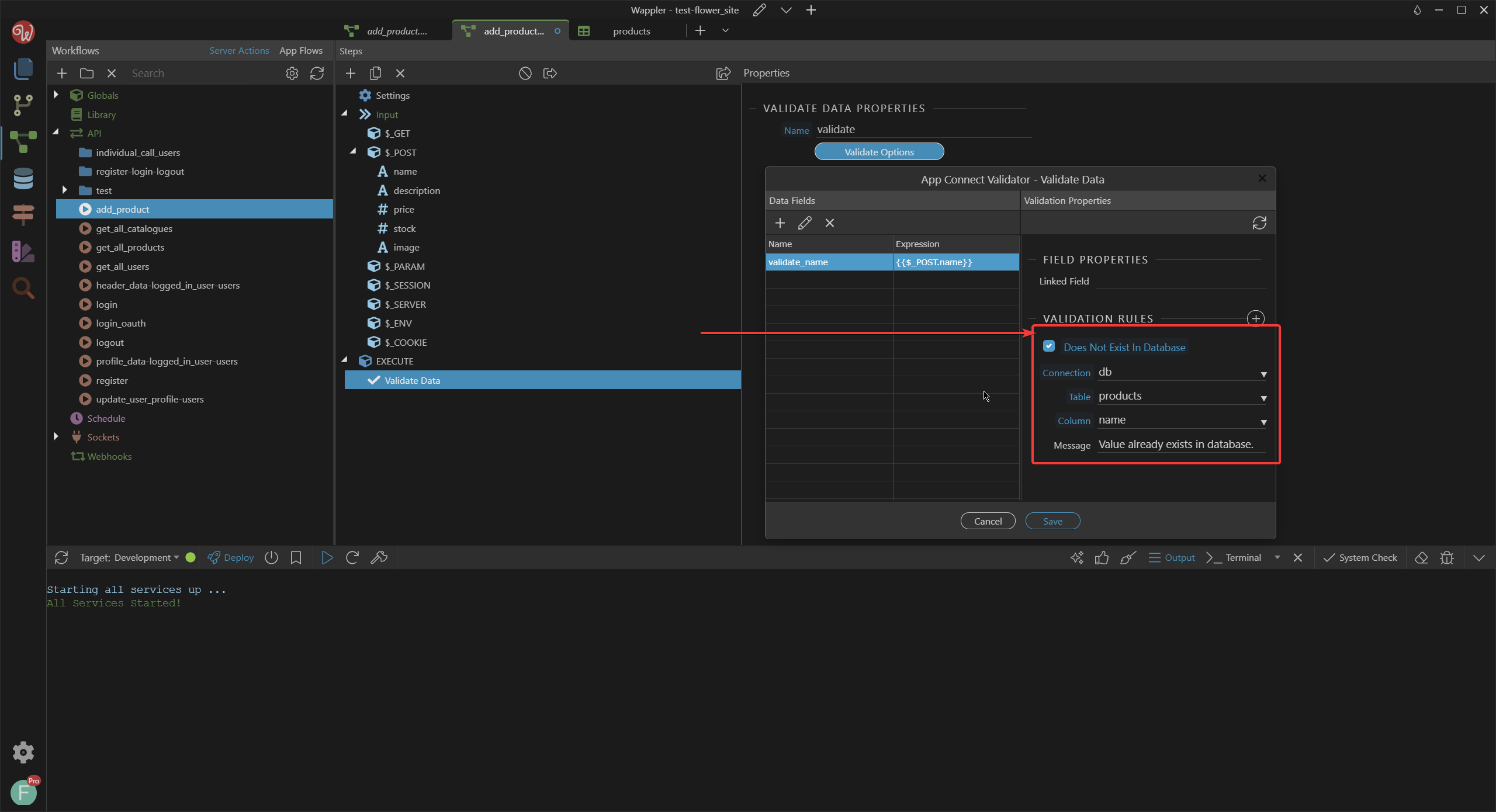Expand the test folder
The height and width of the screenshot is (812, 1496).
coord(65,190)
